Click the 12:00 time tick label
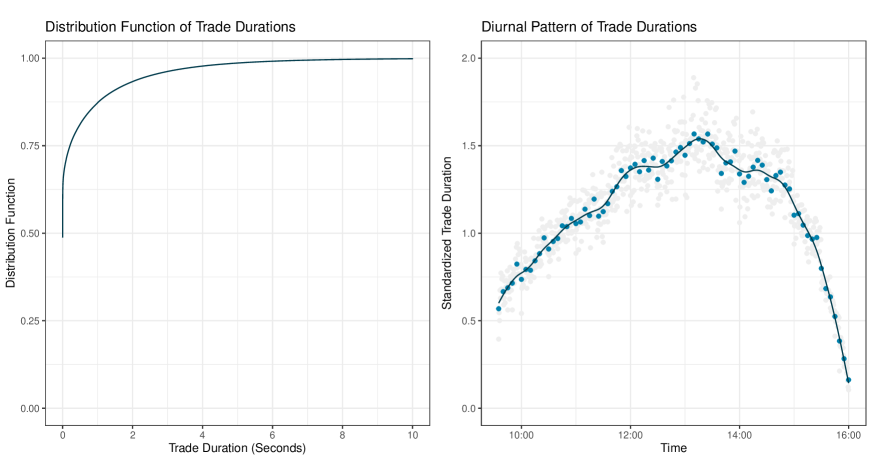Screen dimensions: 872x476 tap(630, 435)
